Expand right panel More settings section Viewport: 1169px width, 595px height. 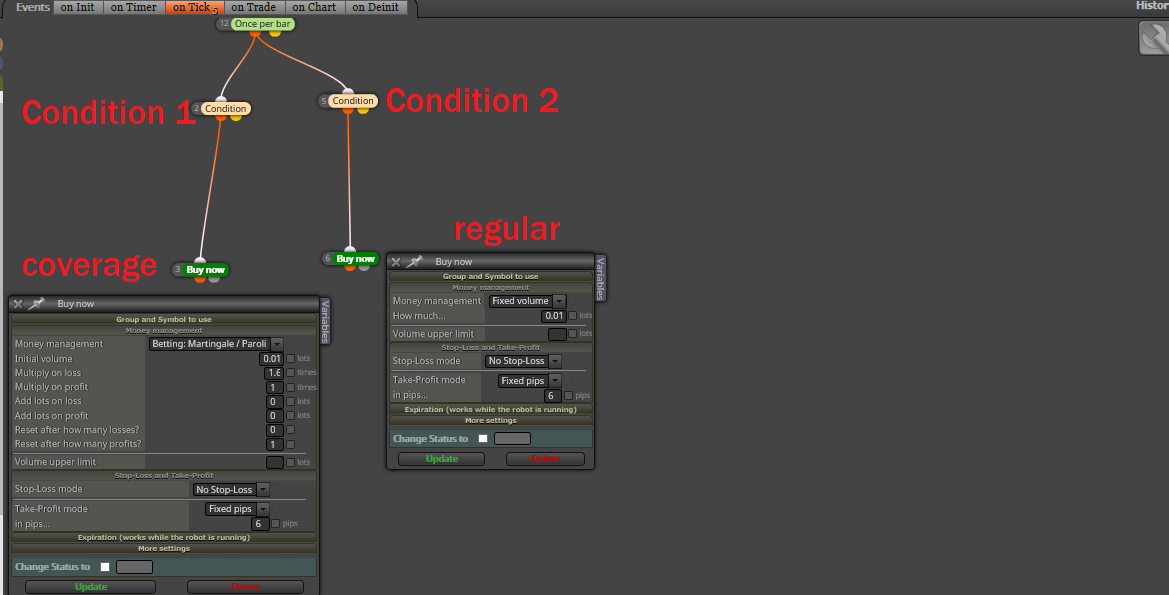(491, 421)
